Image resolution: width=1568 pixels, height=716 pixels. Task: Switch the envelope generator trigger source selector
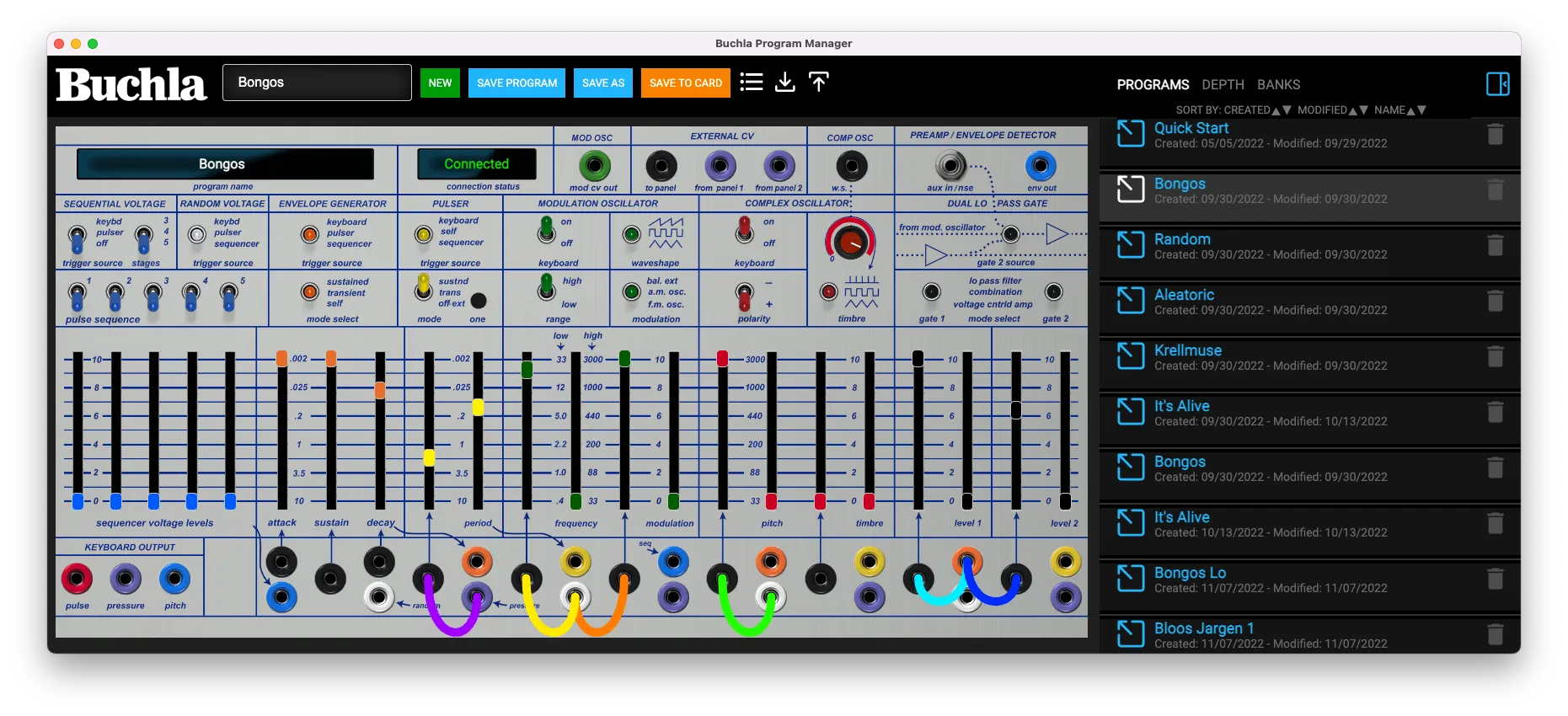pos(309,235)
